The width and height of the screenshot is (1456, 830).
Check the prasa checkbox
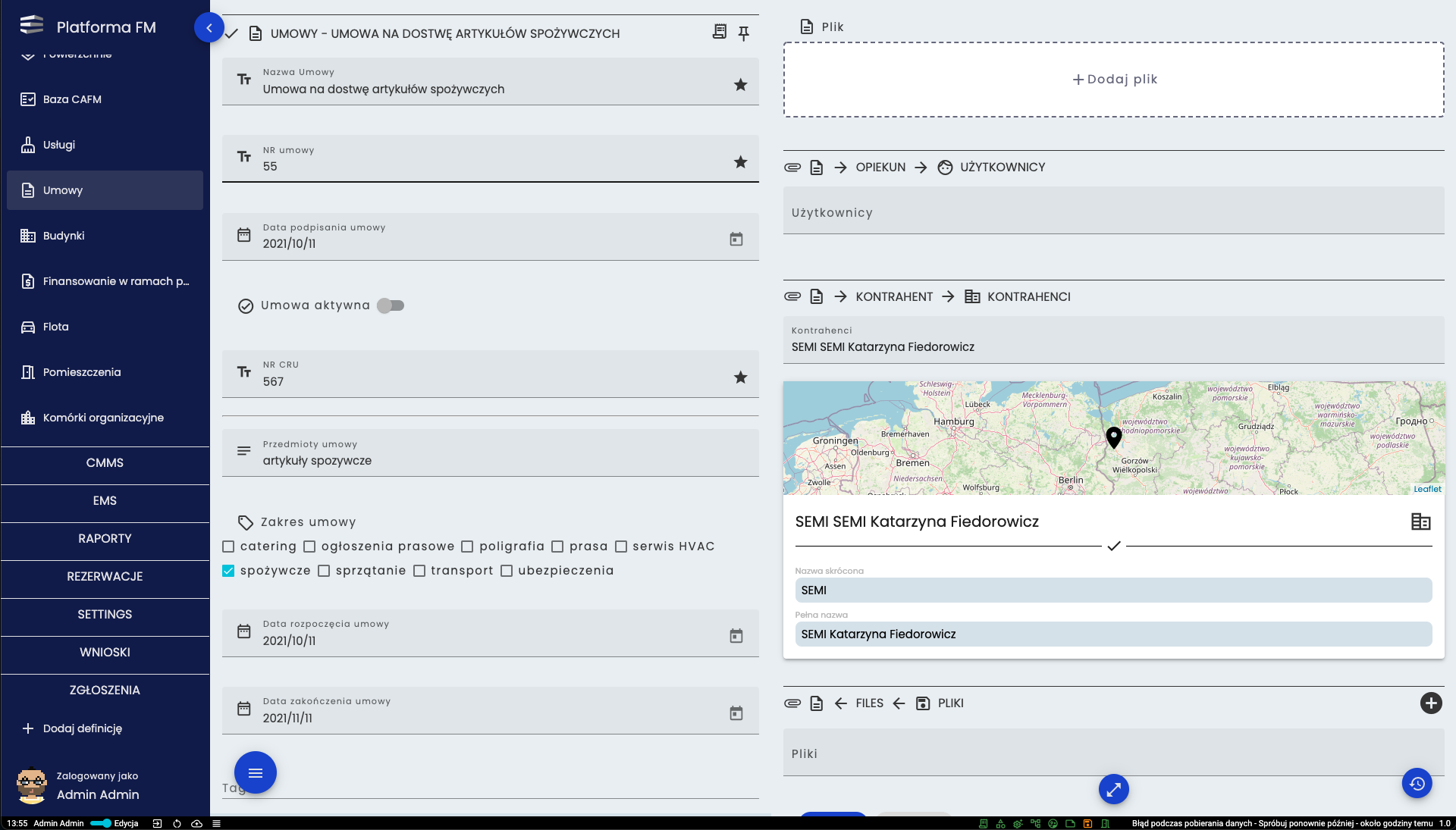pyautogui.click(x=557, y=547)
